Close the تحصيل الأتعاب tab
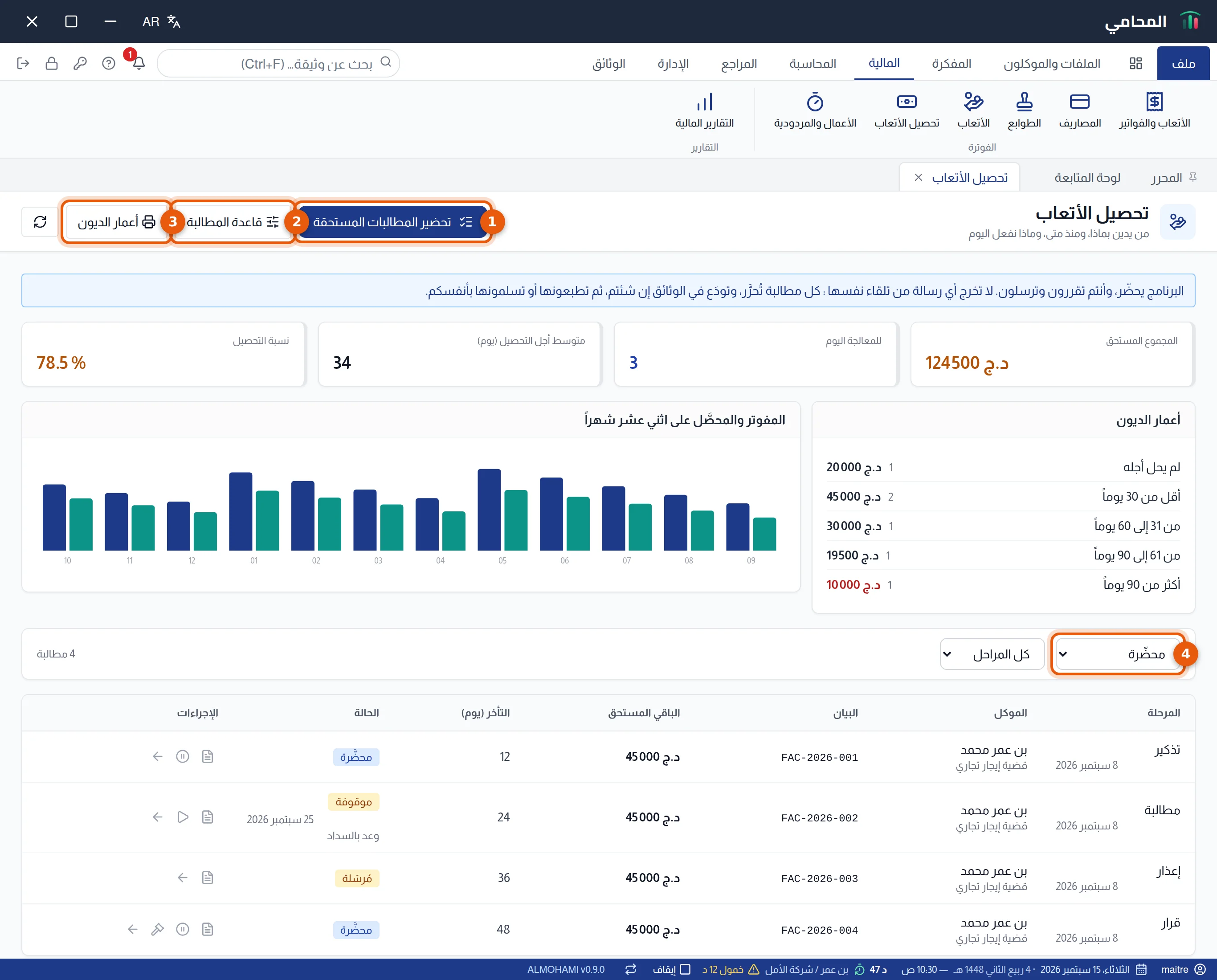The height and width of the screenshot is (980, 1217). point(919,178)
